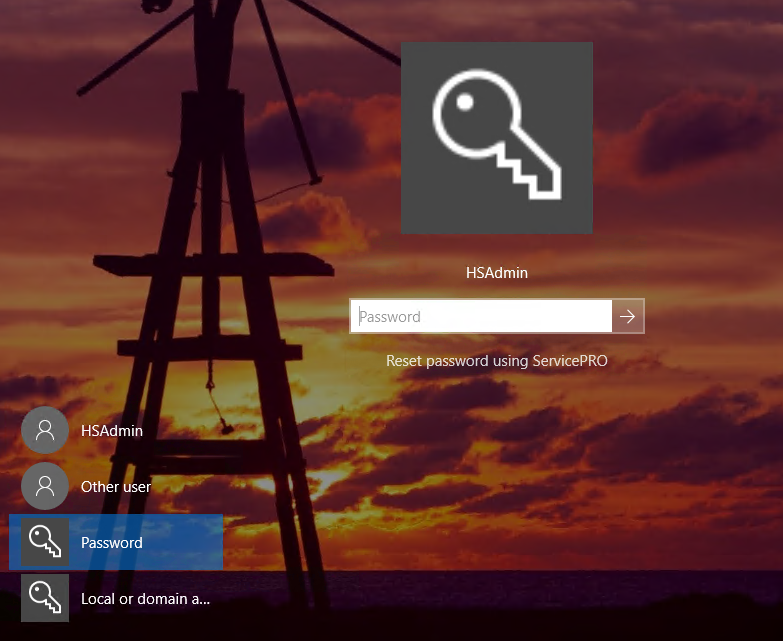Focus the Password input field

pyautogui.click(x=481, y=317)
